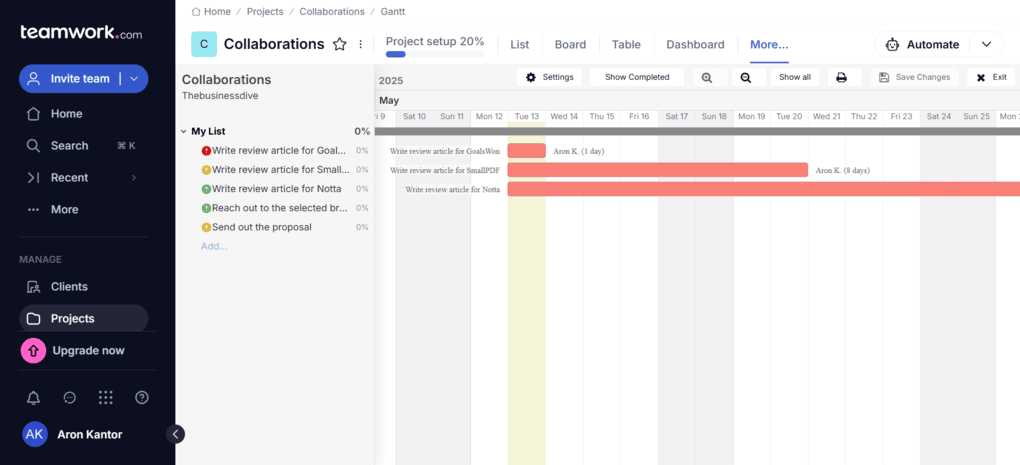Click Show Completed button

637,77
